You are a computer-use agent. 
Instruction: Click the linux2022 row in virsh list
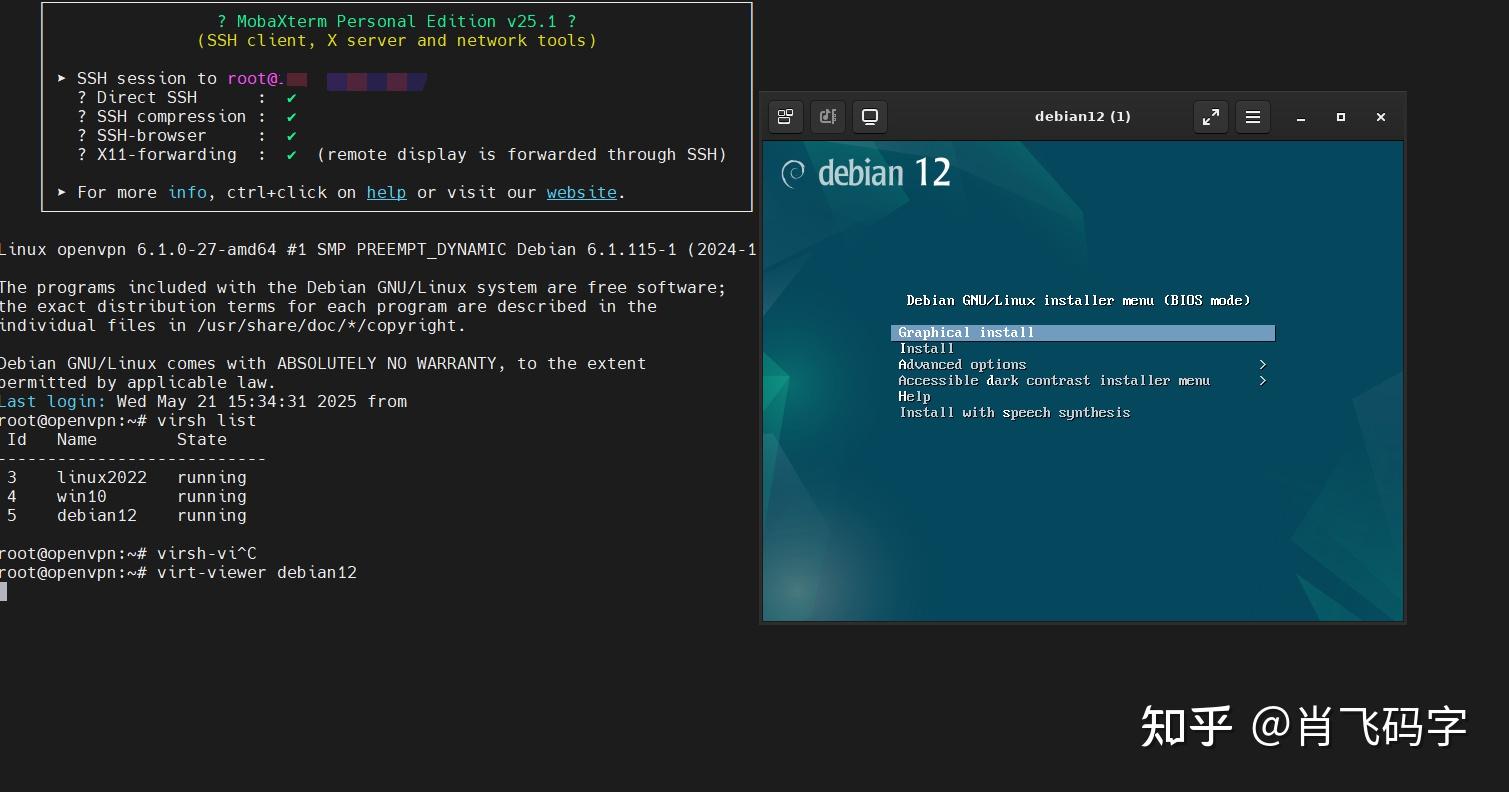pyautogui.click(x=126, y=478)
